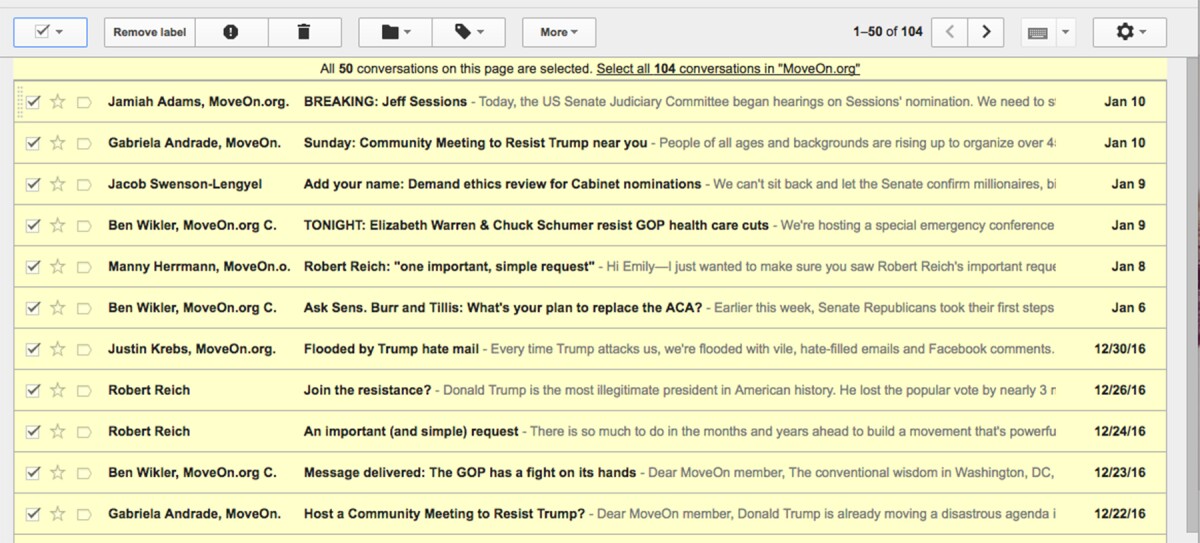This screenshot has width=1200, height=543.
Task: Click the Report spam icon
Action: (231, 32)
